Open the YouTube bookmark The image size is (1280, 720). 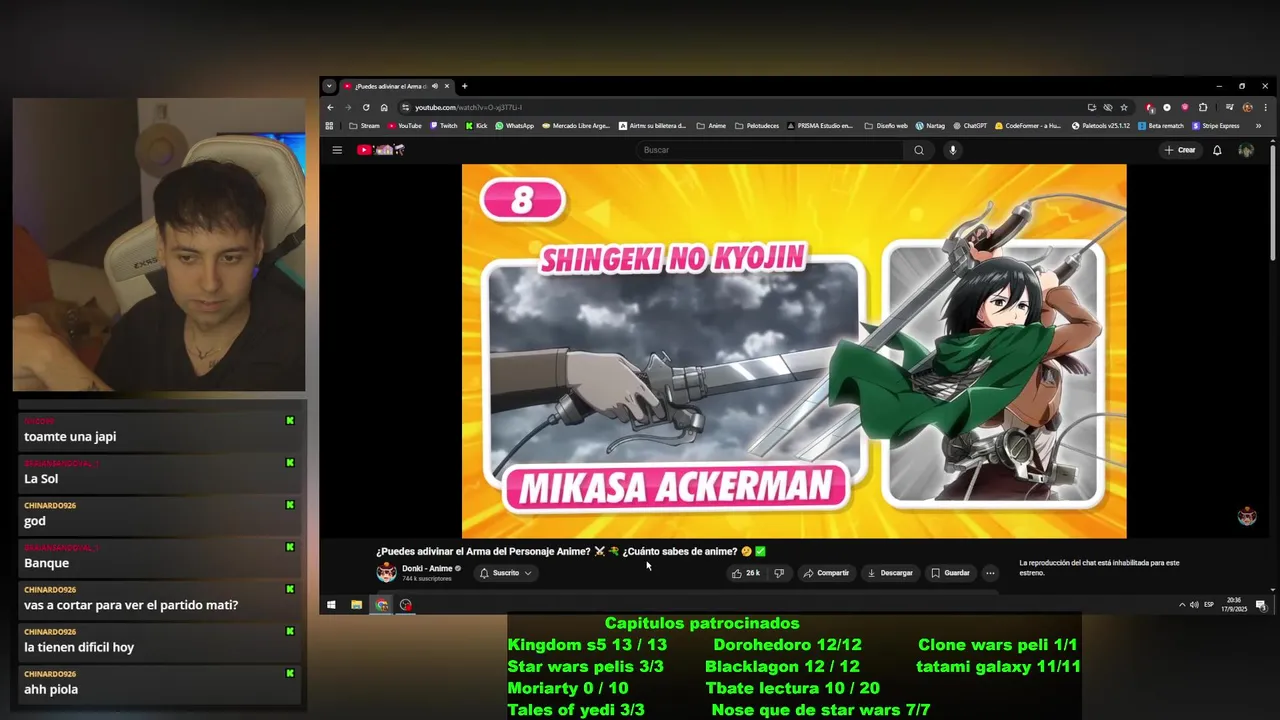(404, 126)
